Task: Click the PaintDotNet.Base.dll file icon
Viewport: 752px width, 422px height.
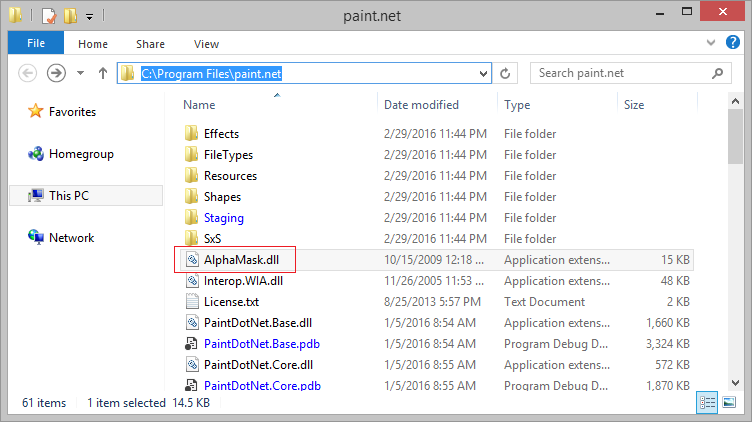Action: point(192,323)
